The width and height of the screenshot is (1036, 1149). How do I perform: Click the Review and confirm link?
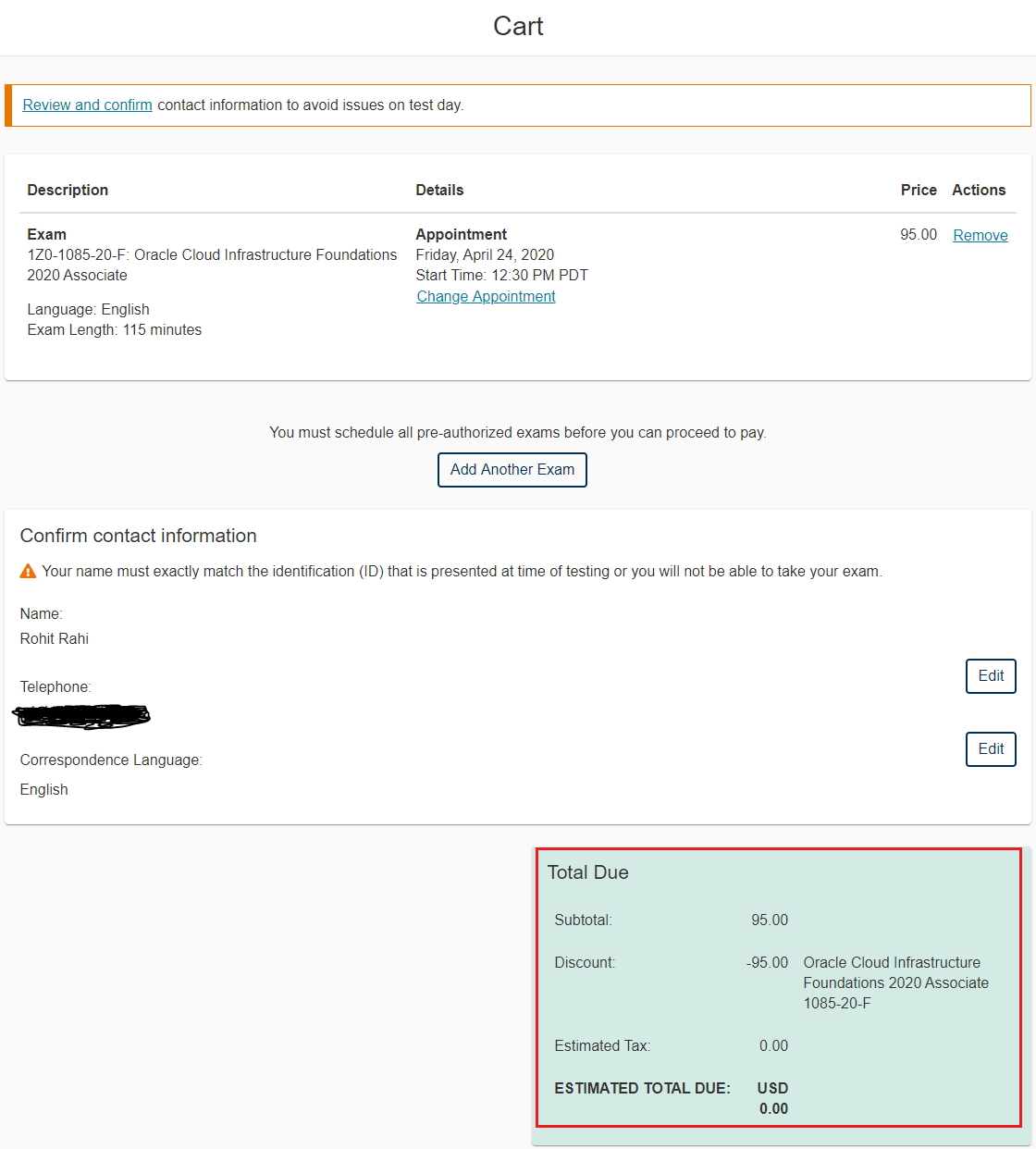[x=87, y=105]
